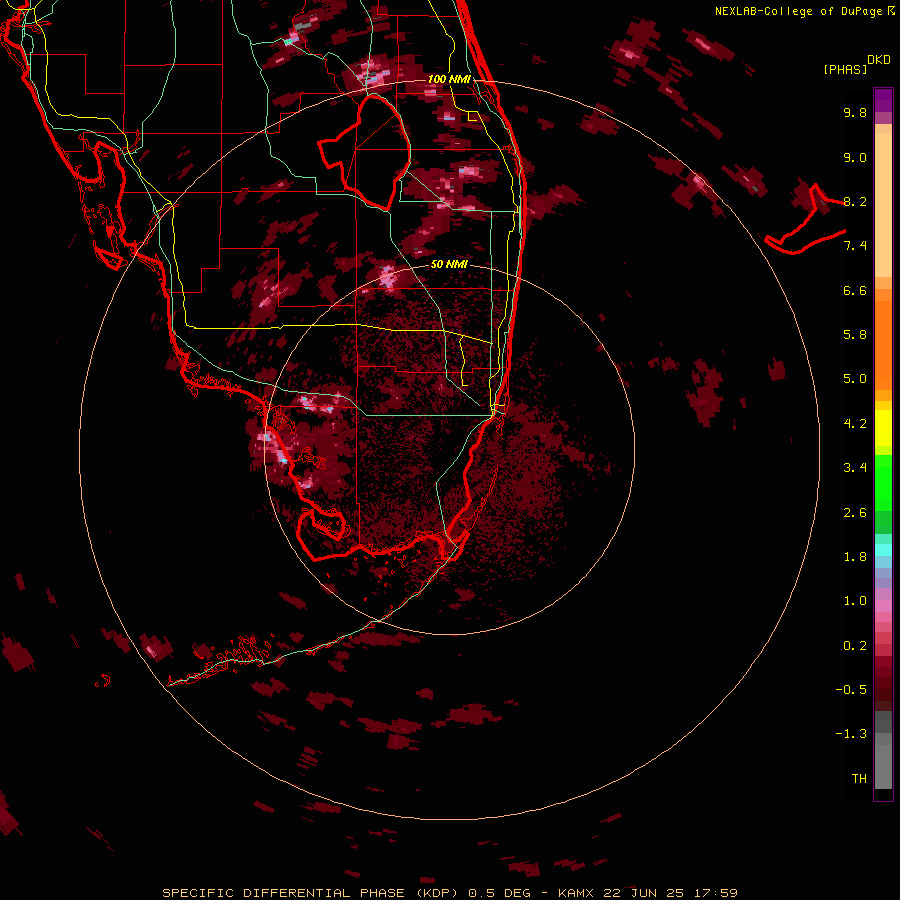
Task: Click the 9.8 scale value
Action: (x=855, y=112)
